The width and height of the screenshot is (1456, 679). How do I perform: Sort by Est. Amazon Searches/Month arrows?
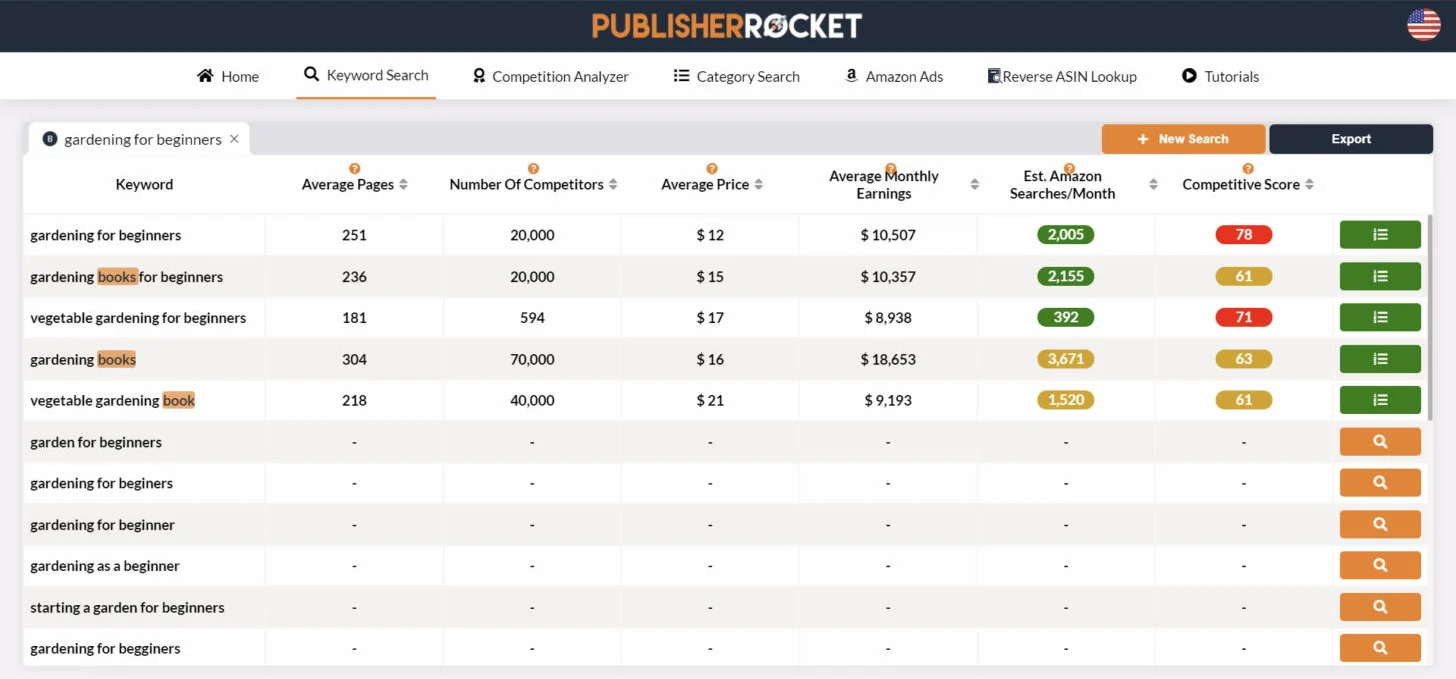(1153, 185)
